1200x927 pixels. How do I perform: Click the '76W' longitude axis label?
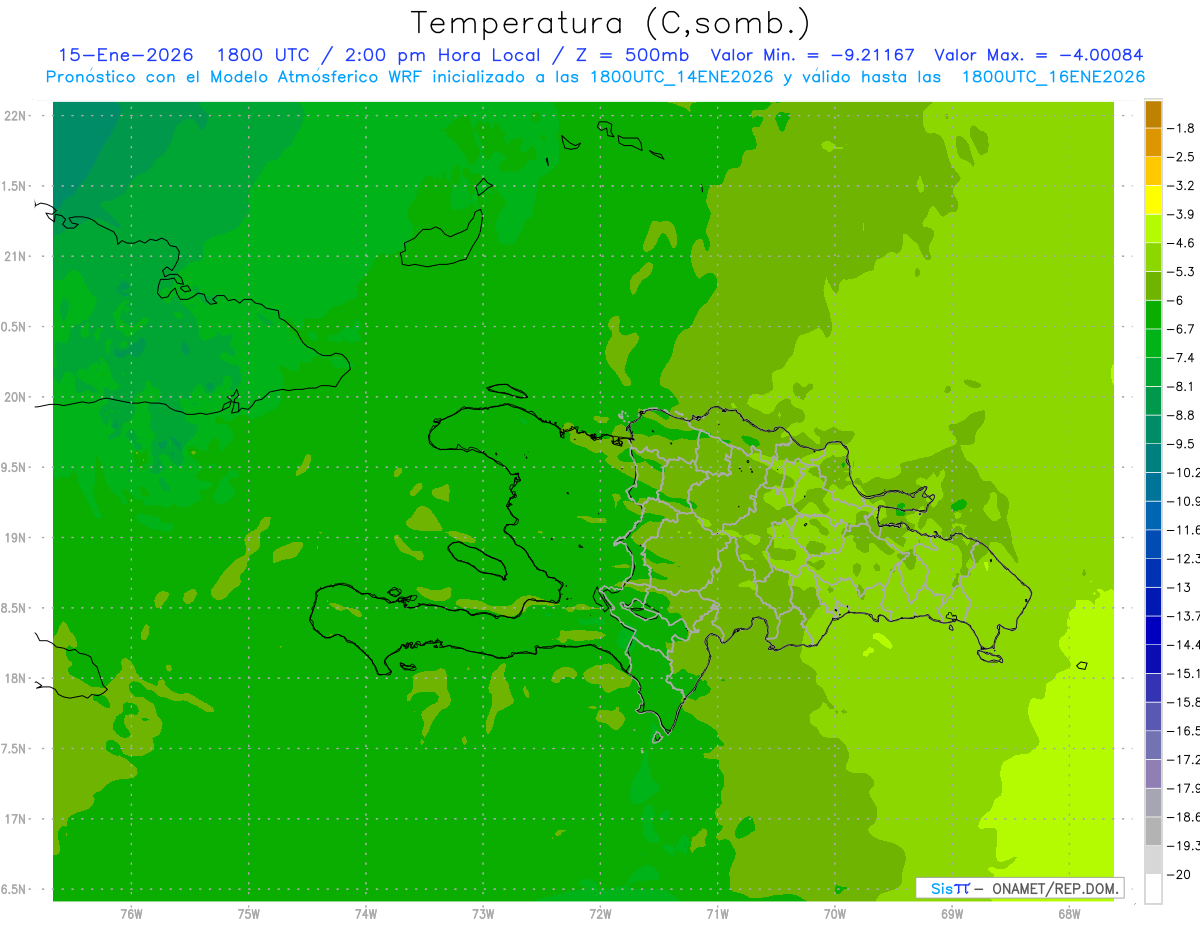131,913
